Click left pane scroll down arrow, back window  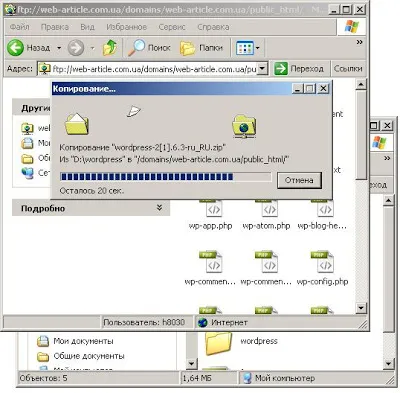pos(191,363)
